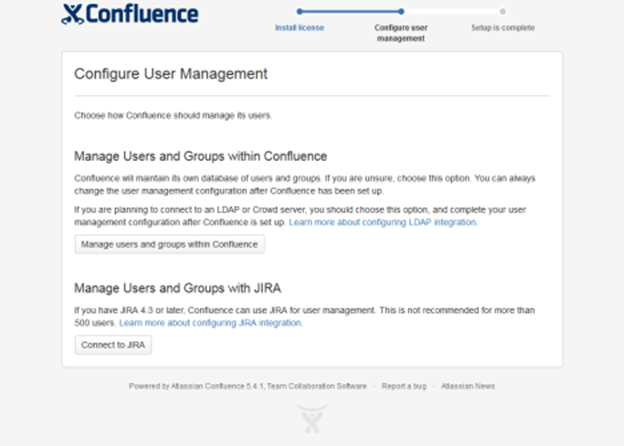Open the Atlassian Confluence 5.4.1 footer link
624x446 pixels.
pos(217,386)
